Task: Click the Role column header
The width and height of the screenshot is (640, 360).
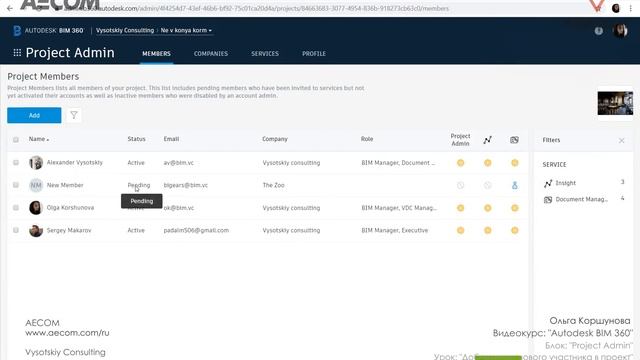Action: [367, 139]
